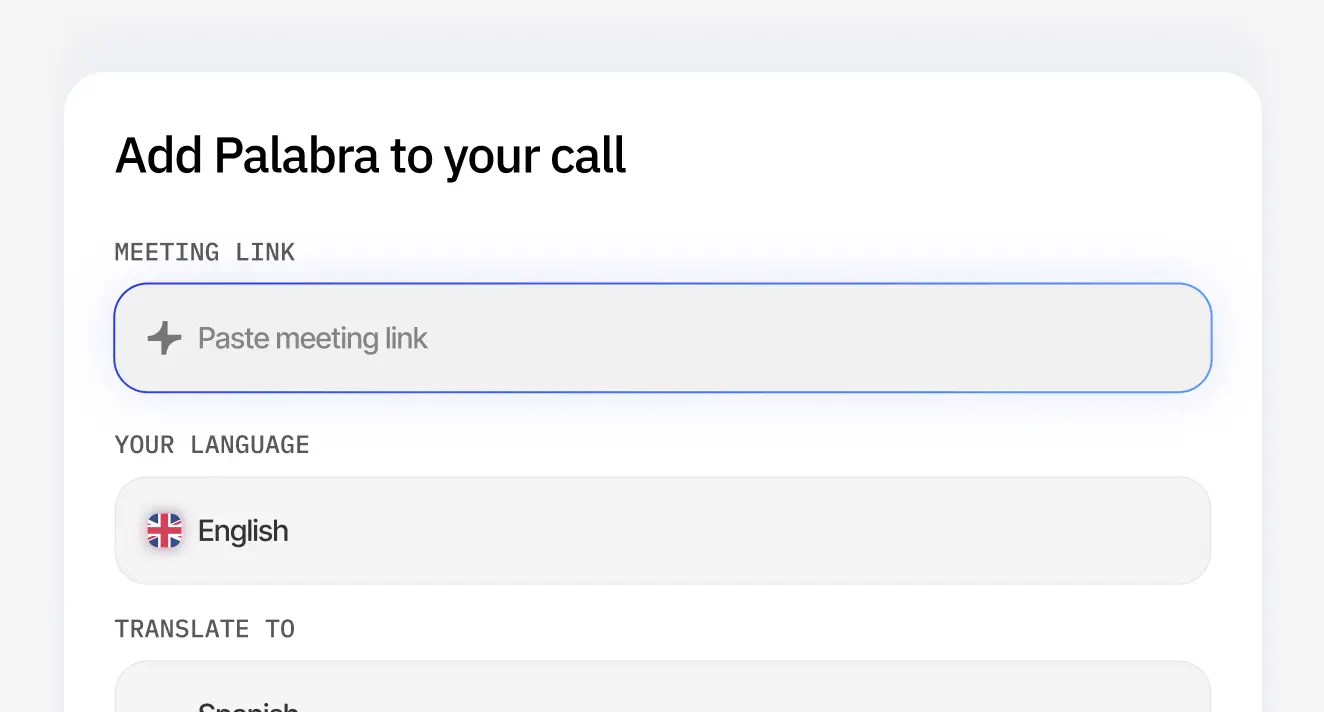The image size is (1324, 712).
Task: Click the Add Palabra to your call heading
Action: pos(370,155)
